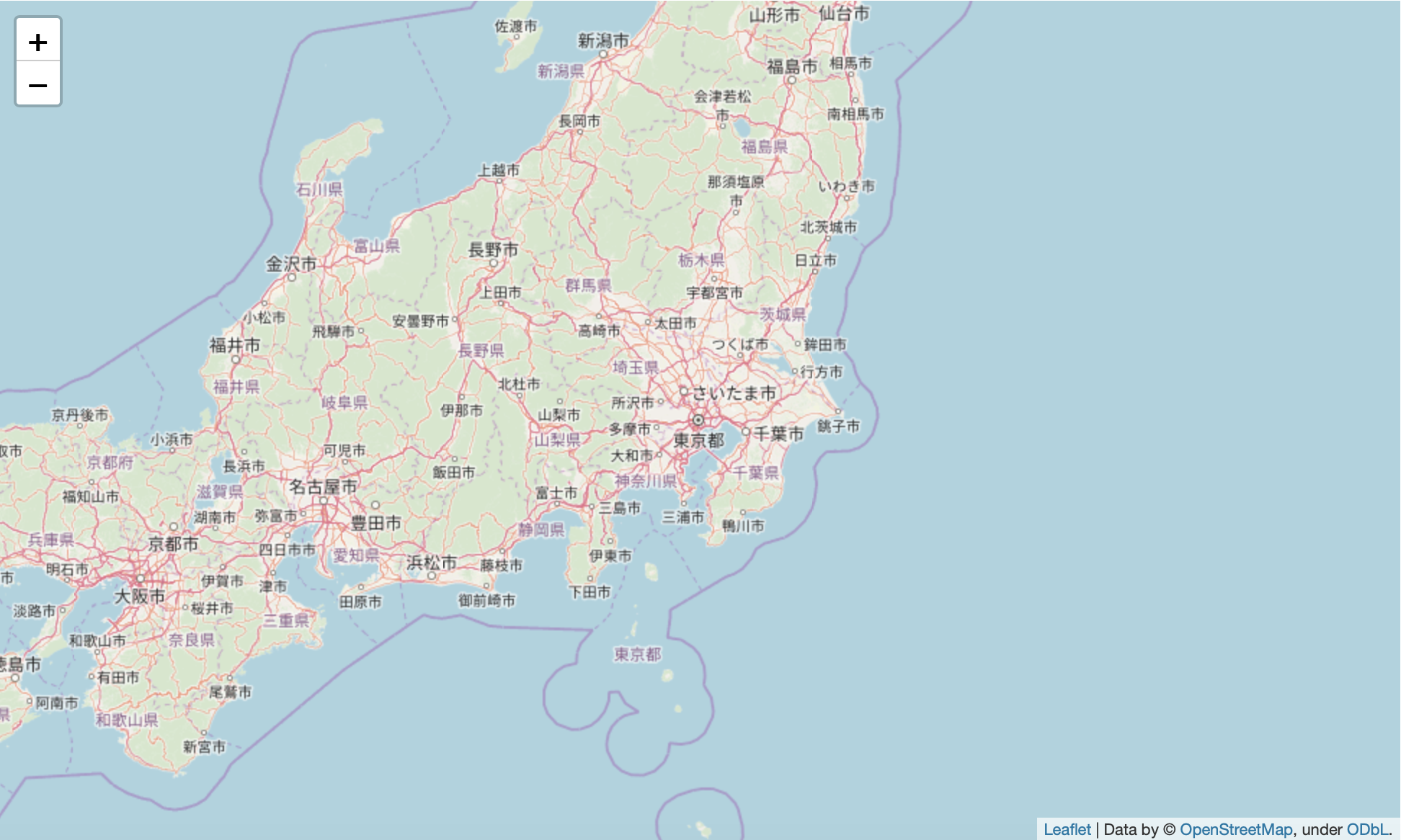This screenshot has height=840, width=1401.
Task: Click the 豊田市 city label
Action: (375, 523)
